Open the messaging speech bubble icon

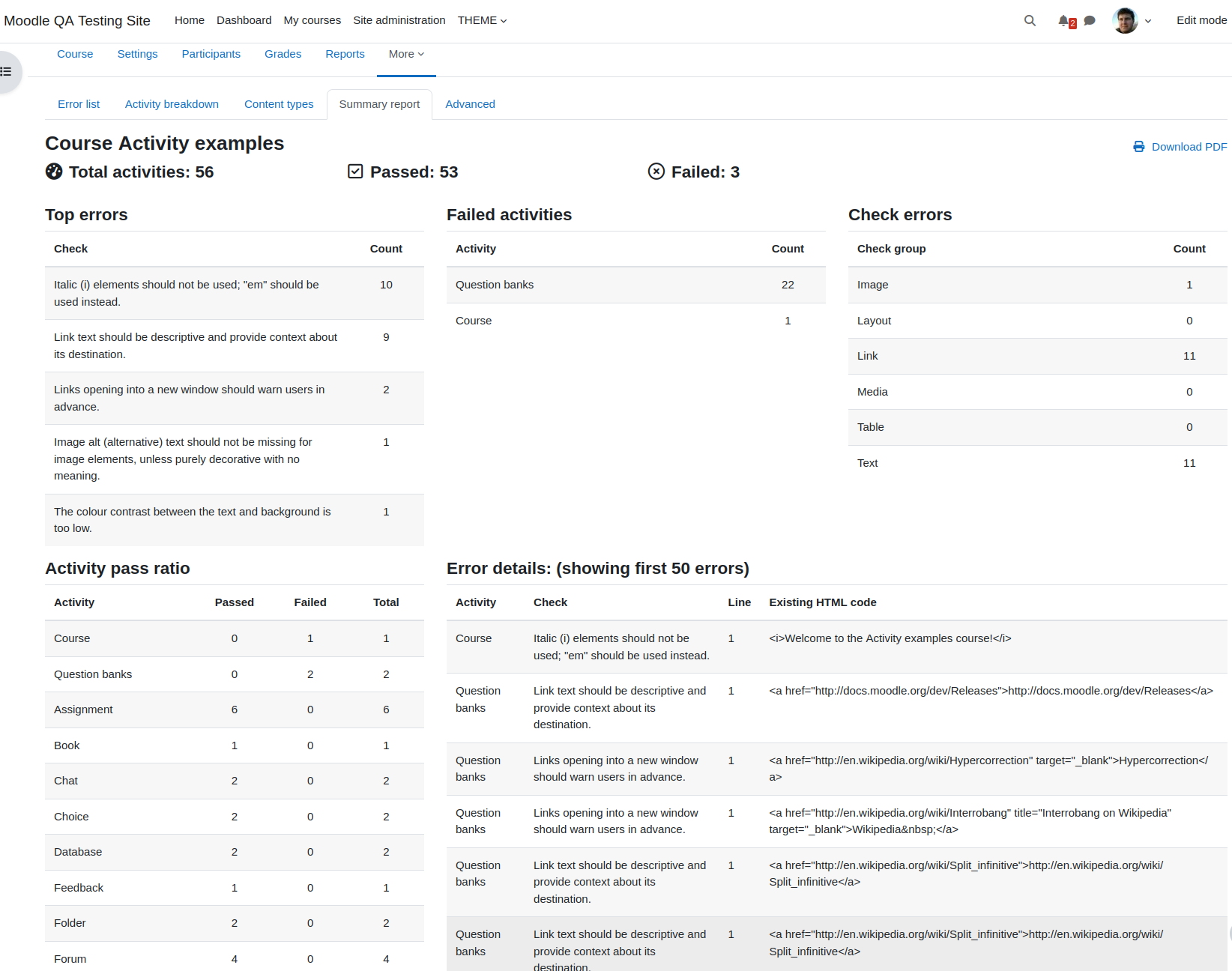pyautogui.click(x=1090, y=21)
